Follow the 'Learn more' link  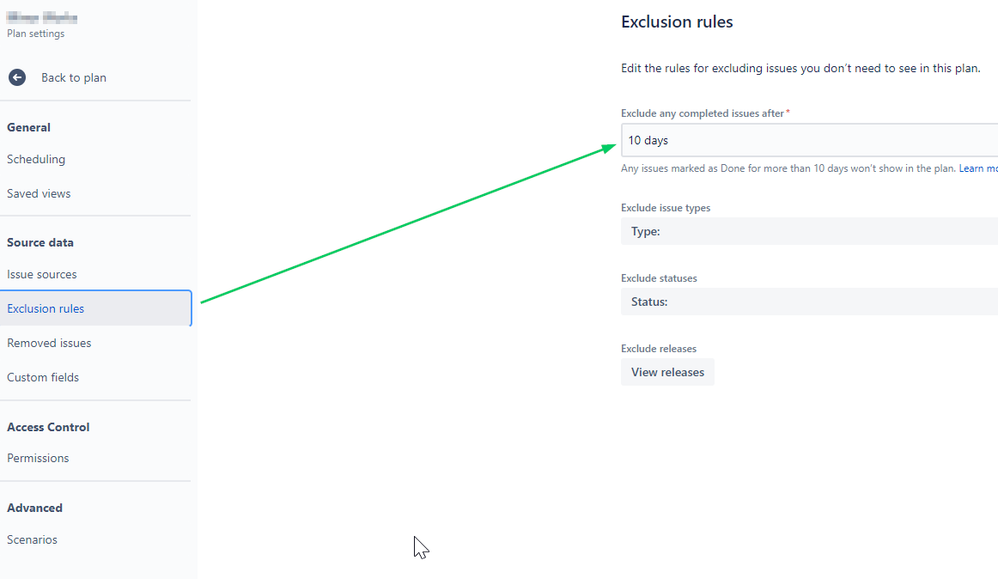tap(978, 169)
